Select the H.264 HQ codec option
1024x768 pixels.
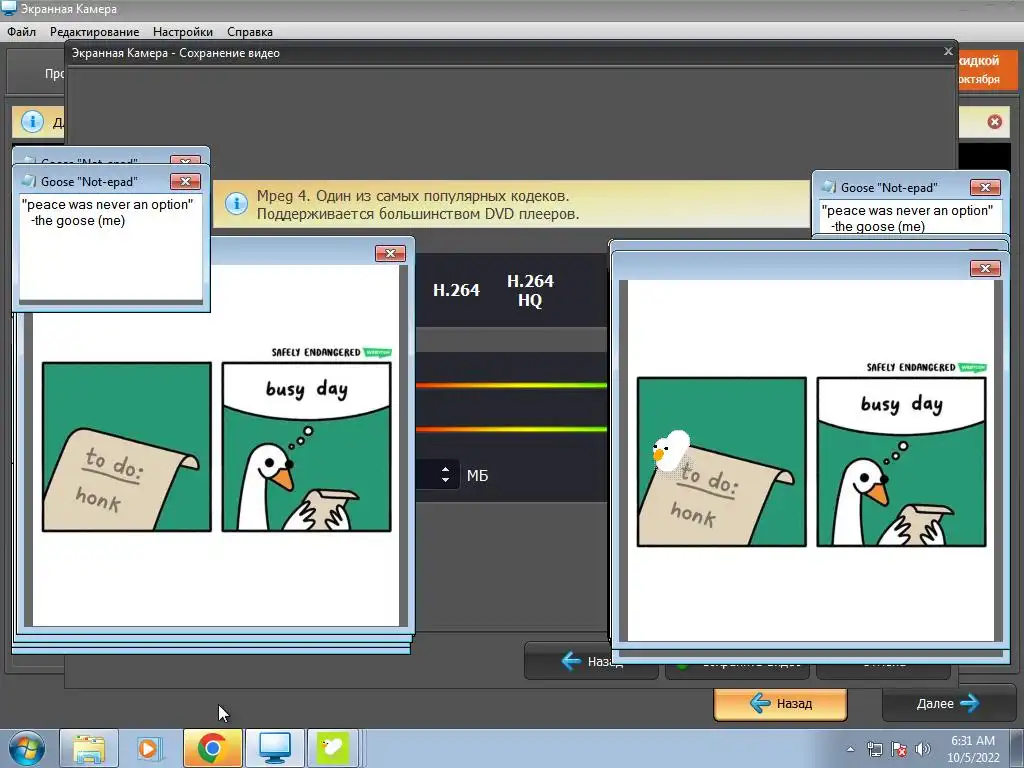coord(530,290)
